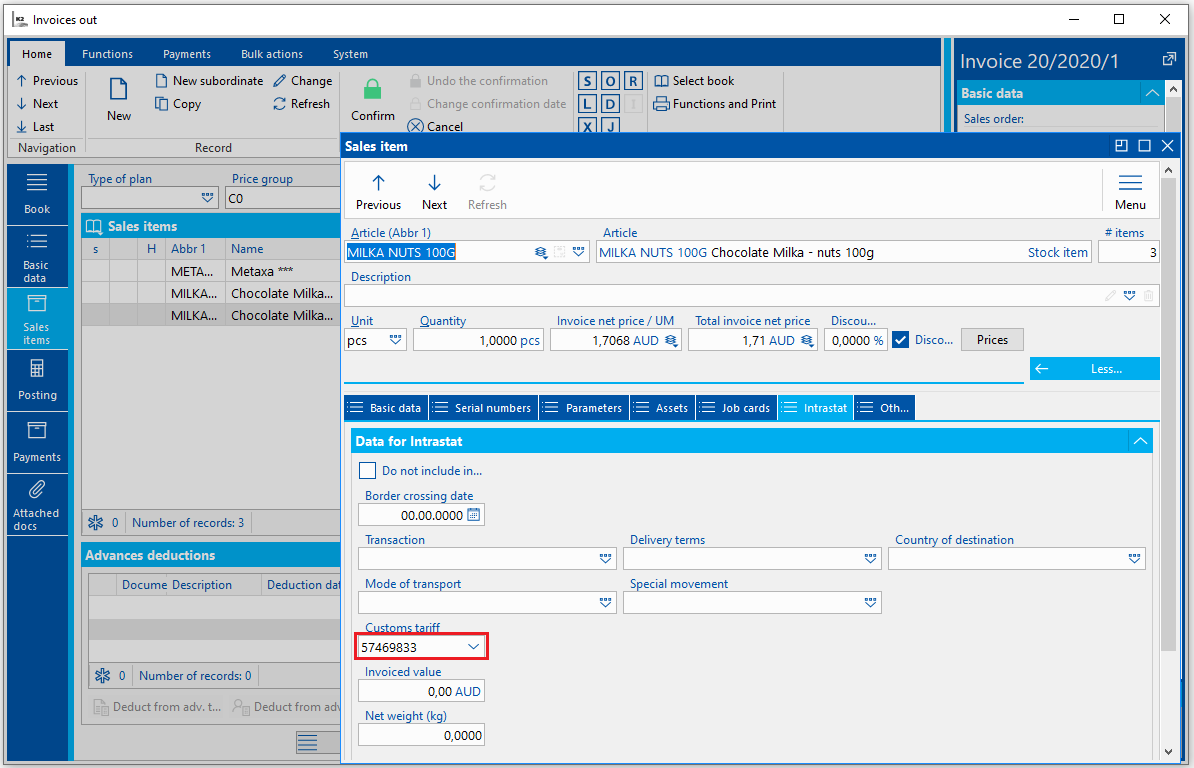
Task: Open the Delivery terms dropdown
Action: [870, 559]
